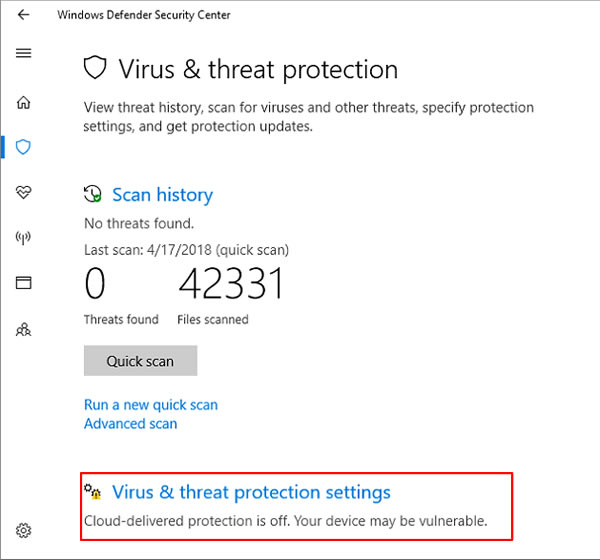Image resolution: width=600 pixels, height=560 pixels.
Task: Click Run a new quick scan link
Action: pyautogui.click(x=151, y=405)
